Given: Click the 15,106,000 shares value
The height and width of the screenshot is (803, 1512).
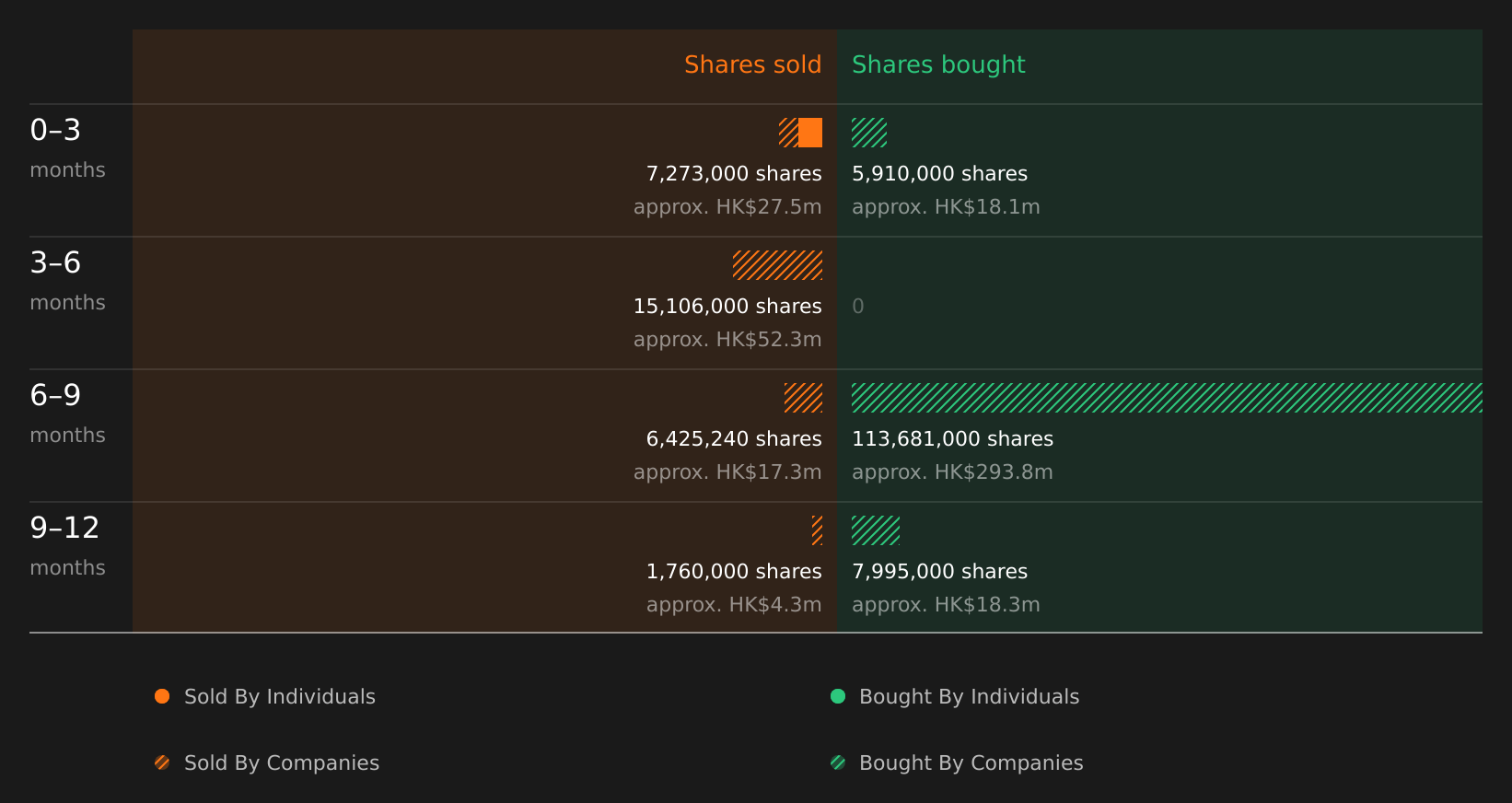Looking at the screenshot, I should click(x=727, y=307).
